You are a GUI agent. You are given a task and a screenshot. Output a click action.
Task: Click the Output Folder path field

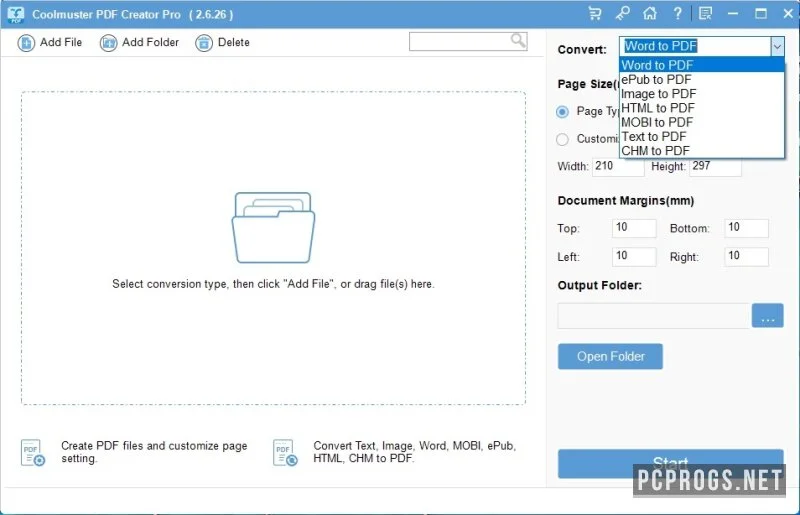click(x=654, y=316)
